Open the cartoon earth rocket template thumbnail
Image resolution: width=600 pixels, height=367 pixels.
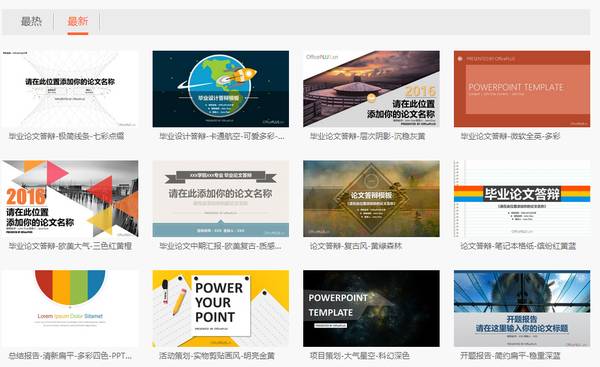click(220, 89)
